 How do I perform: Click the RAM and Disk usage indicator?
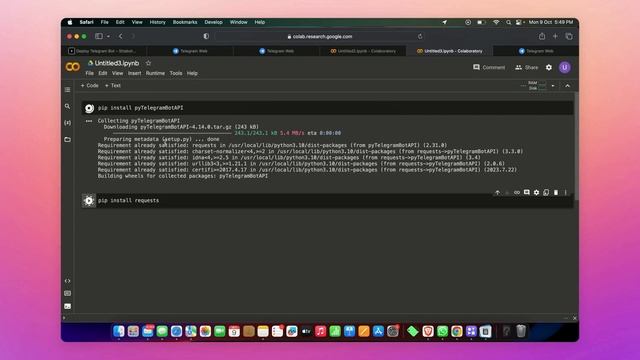pos(537,86)
